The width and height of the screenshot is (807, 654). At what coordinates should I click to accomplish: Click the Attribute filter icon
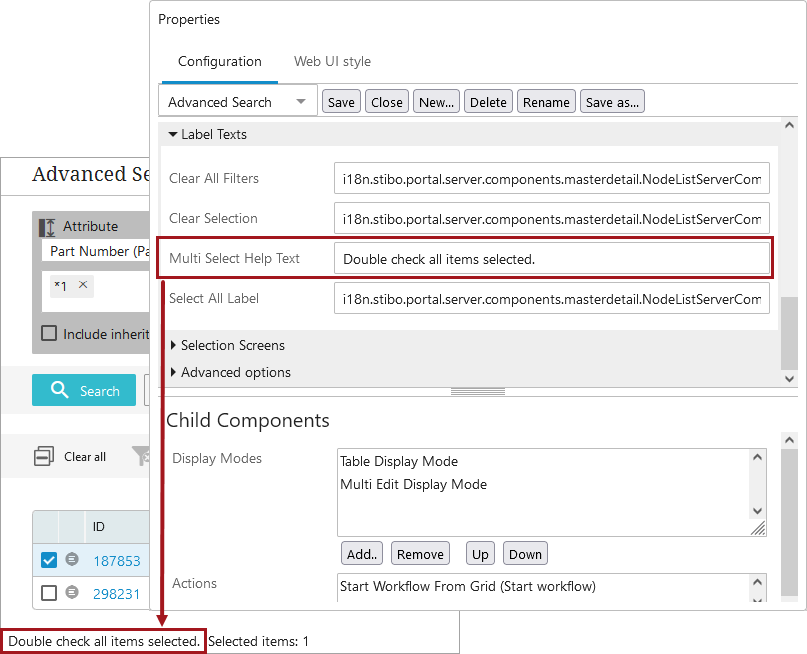(x=47, y=227)
